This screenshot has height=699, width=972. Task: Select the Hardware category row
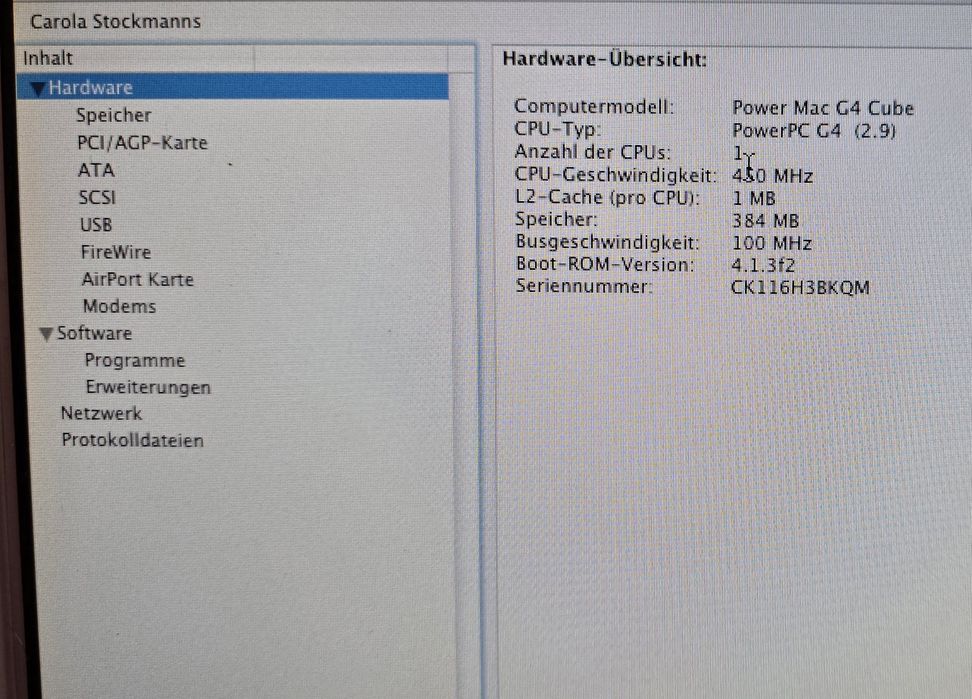(x=233, y=87)
